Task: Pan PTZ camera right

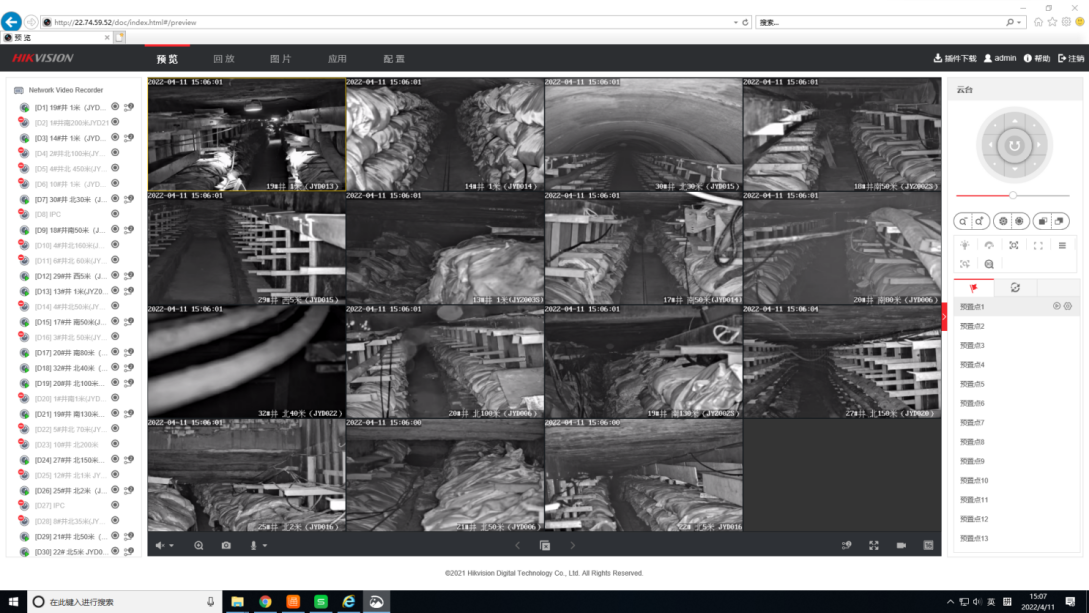Action: [1039, 145]
